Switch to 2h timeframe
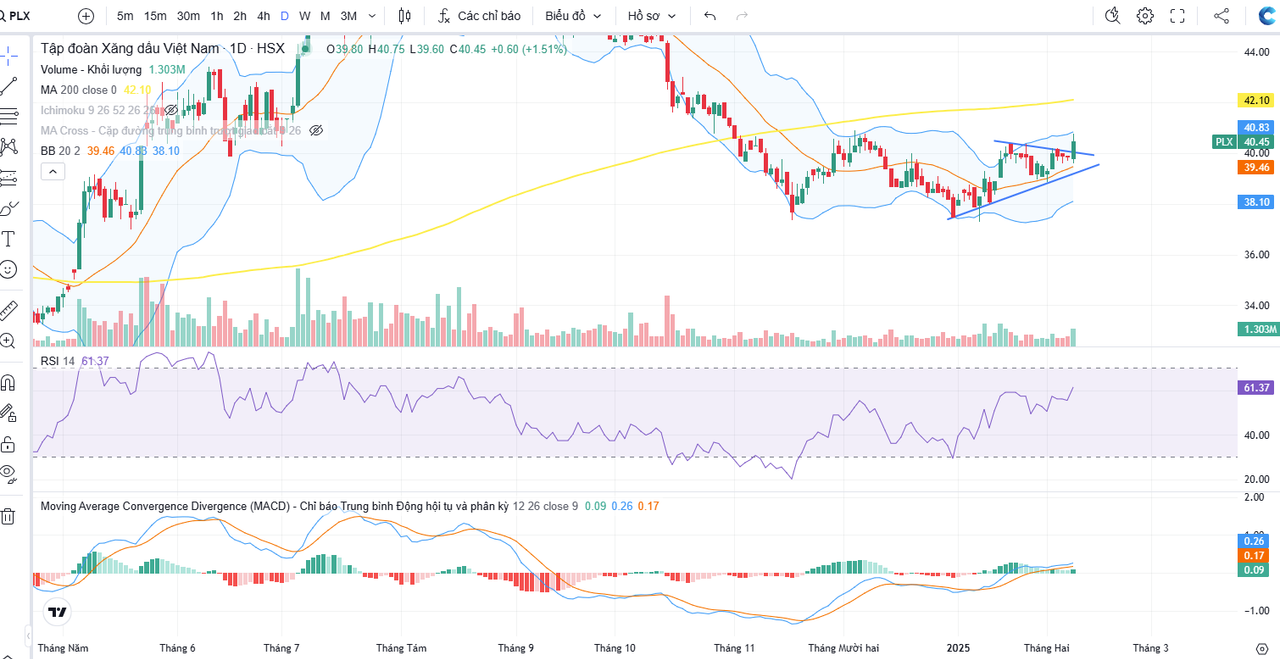 (x=240, y=16)
